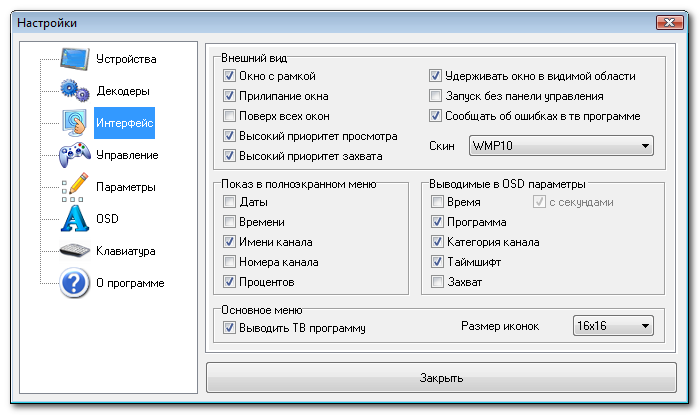Open the О программе question mark icon
The width and height of the screenshot is (700, 415).
click(75, 282)
